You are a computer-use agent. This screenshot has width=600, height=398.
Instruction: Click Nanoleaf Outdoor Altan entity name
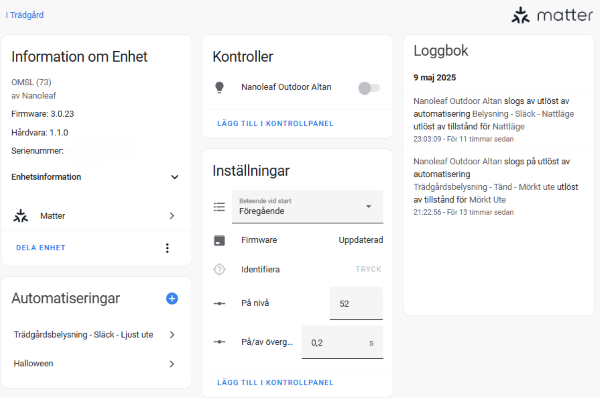tap(286, 87)
